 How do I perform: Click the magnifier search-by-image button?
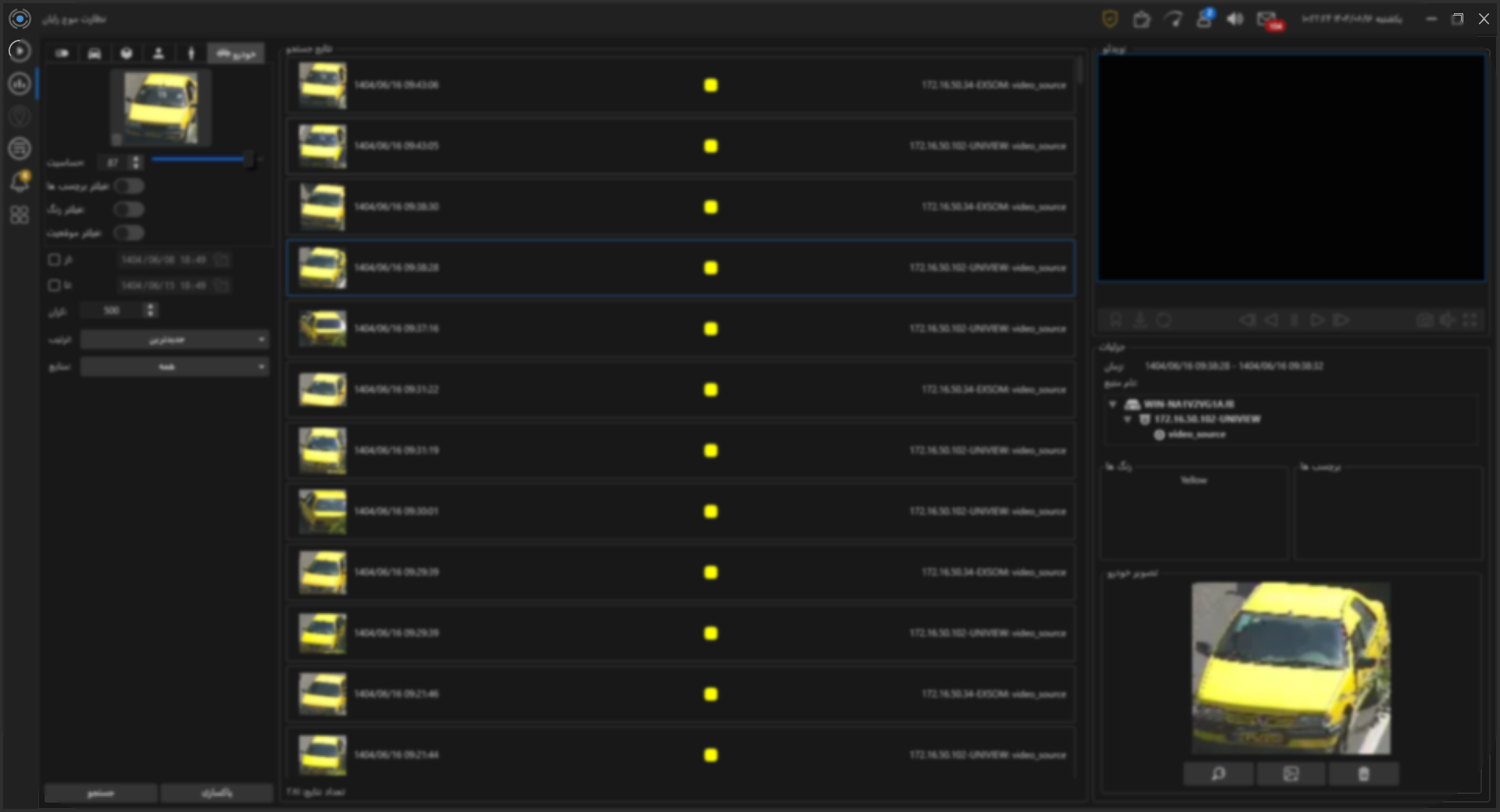coord(1218,774)
